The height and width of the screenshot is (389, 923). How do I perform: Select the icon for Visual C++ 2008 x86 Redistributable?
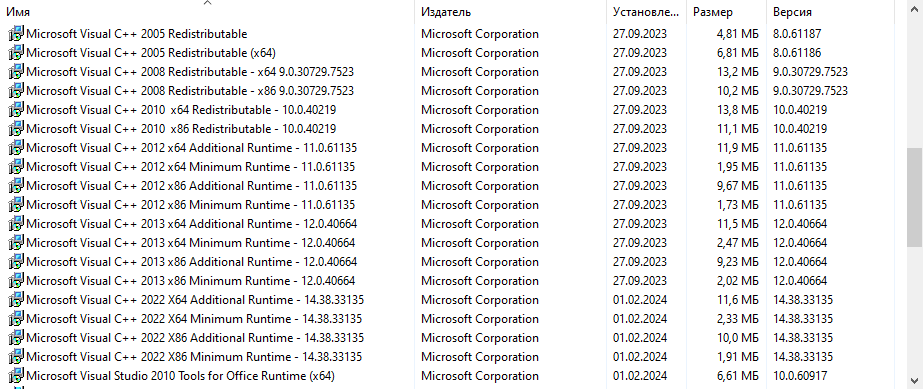pyautogui.click(x=16, y=91)
